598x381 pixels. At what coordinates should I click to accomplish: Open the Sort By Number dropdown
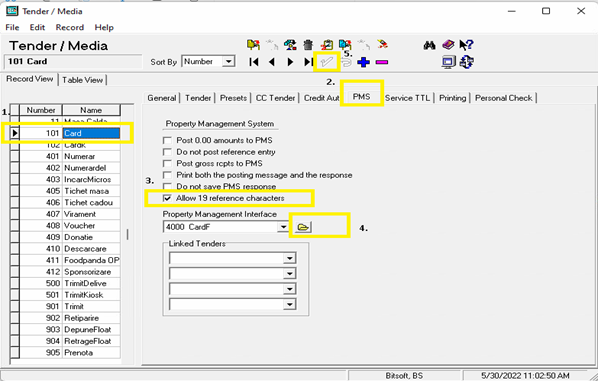tap(228, 61)
